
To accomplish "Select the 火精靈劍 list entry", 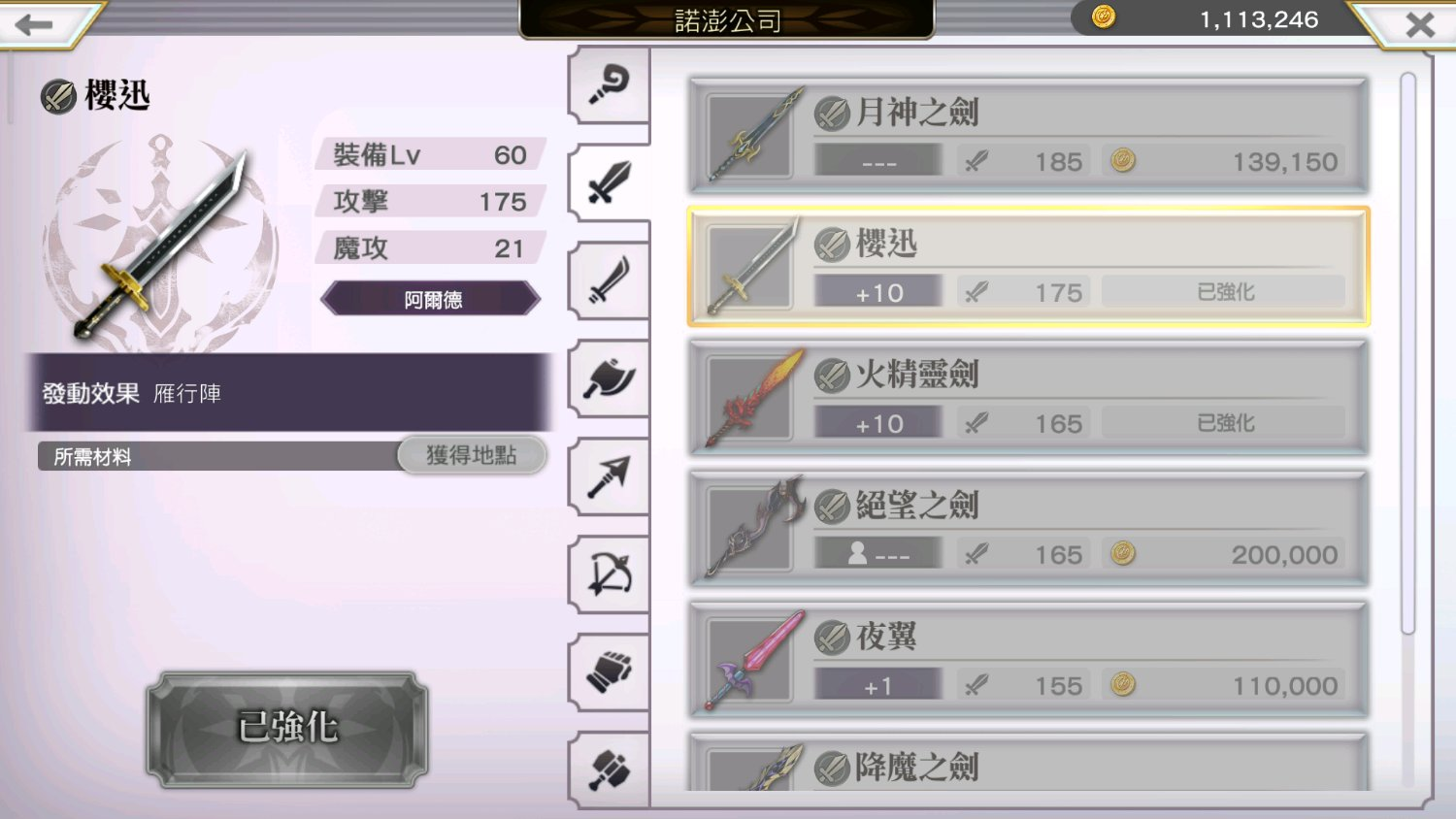I will 1029,398.
